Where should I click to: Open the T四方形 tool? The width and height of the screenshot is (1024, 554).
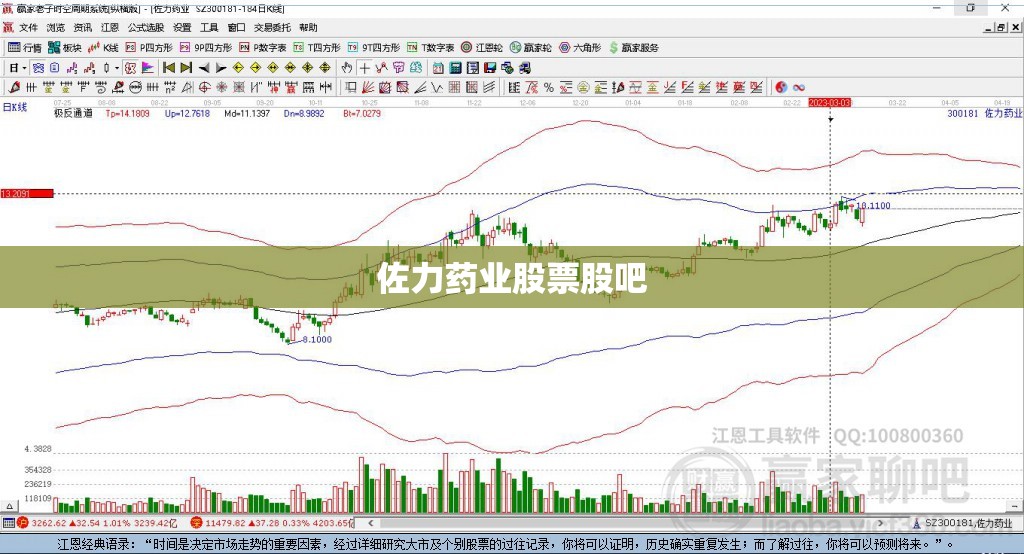(x=317, y=48)
